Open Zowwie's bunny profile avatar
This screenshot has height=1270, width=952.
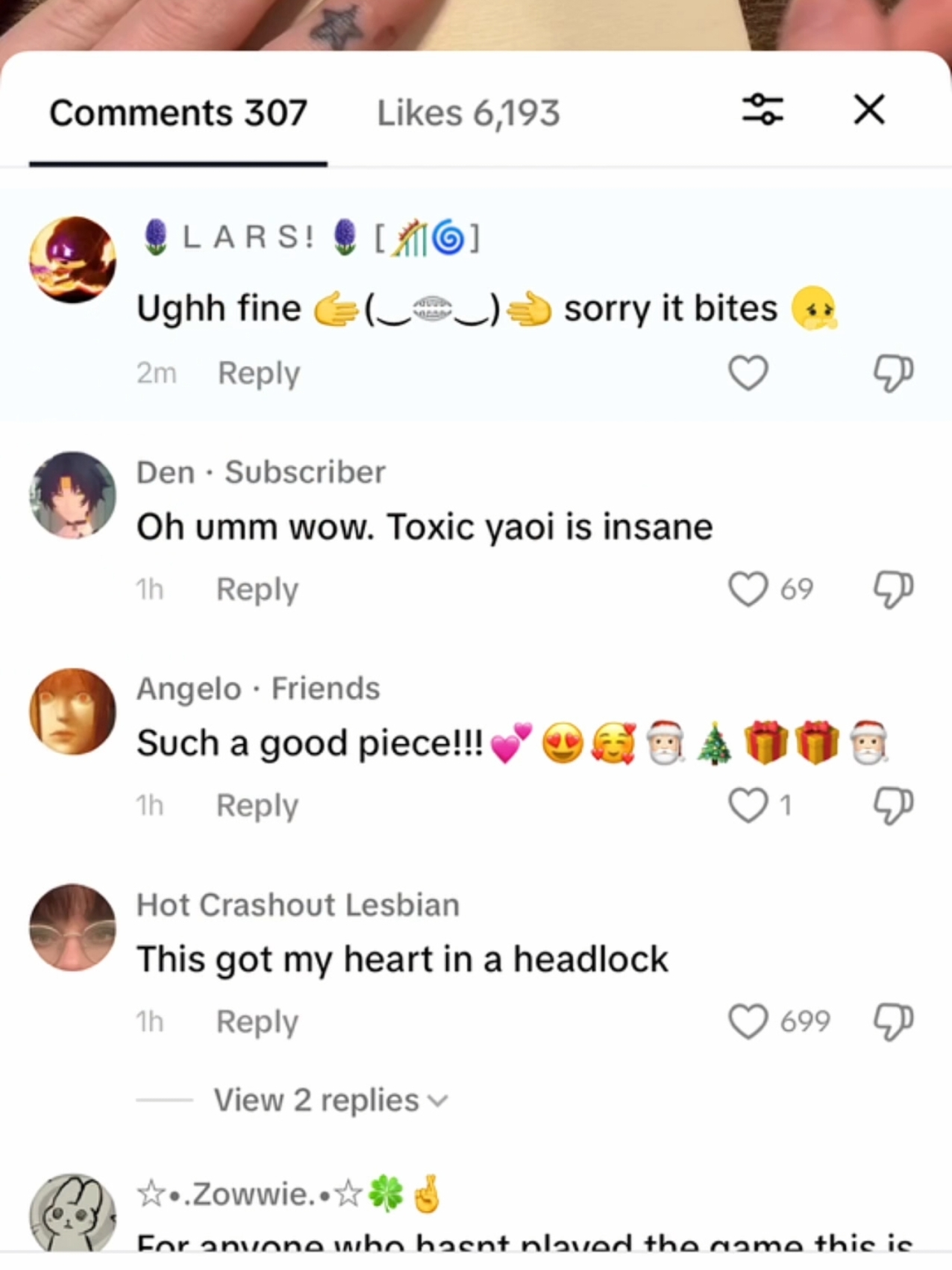coord(72,1213)
